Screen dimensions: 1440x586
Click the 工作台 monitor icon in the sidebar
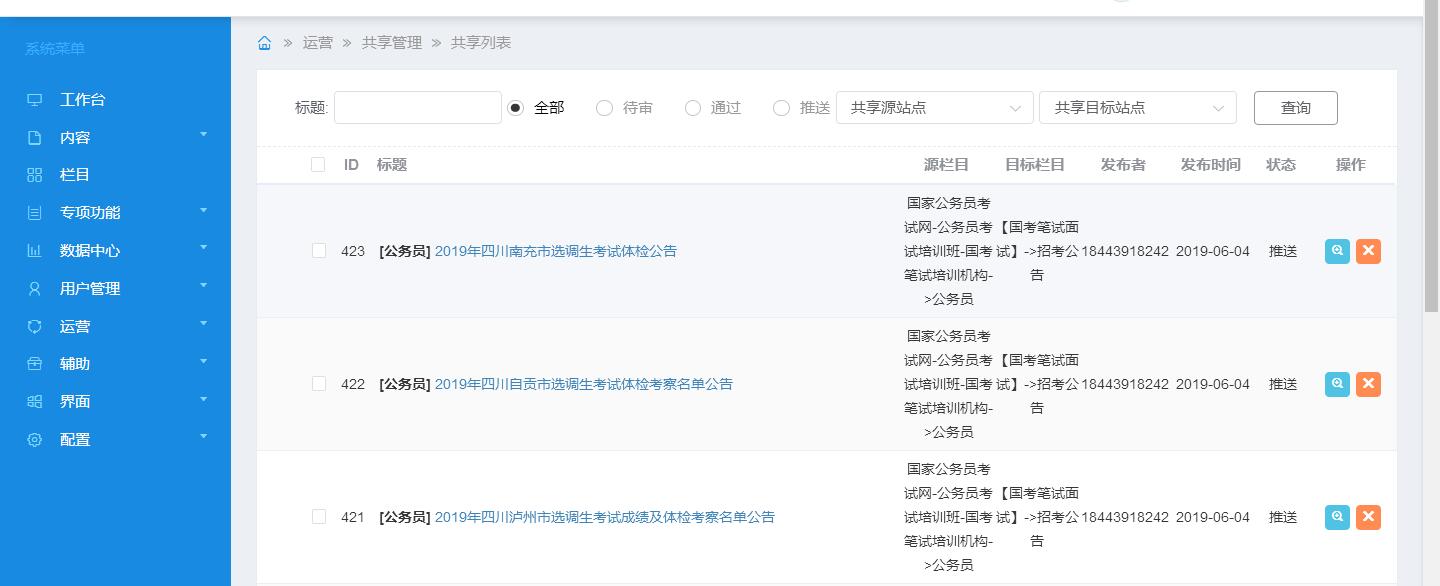coord(35,100)
